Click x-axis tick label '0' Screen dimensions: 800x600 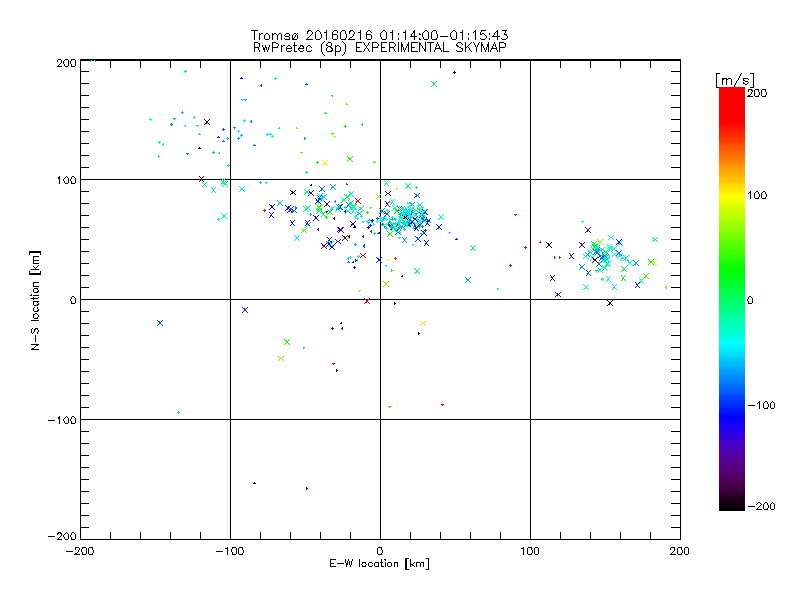pyautogui.click(x=380, y=551)
